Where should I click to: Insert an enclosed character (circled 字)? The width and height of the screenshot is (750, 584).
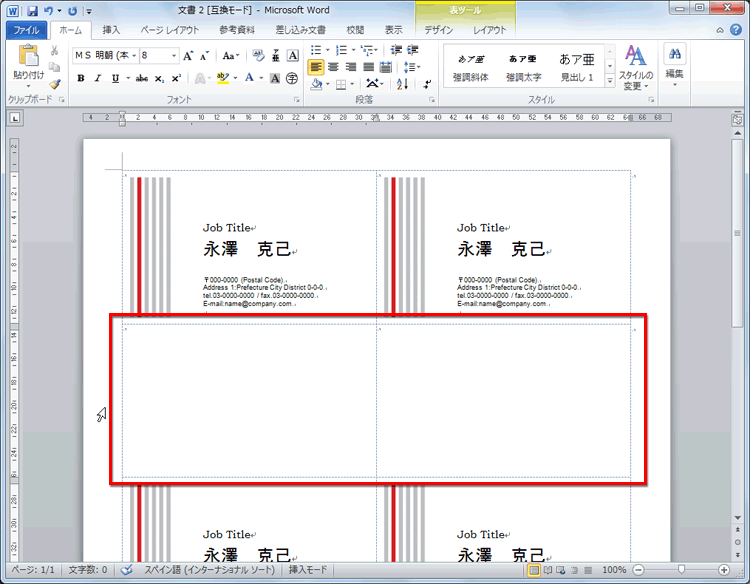coord(292,78)
